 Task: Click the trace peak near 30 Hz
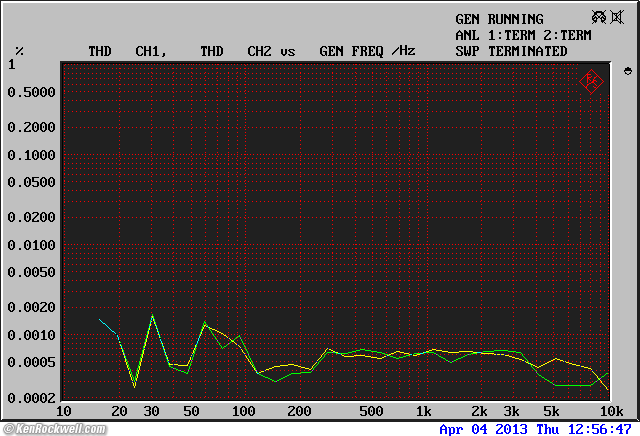click(152, 316)
